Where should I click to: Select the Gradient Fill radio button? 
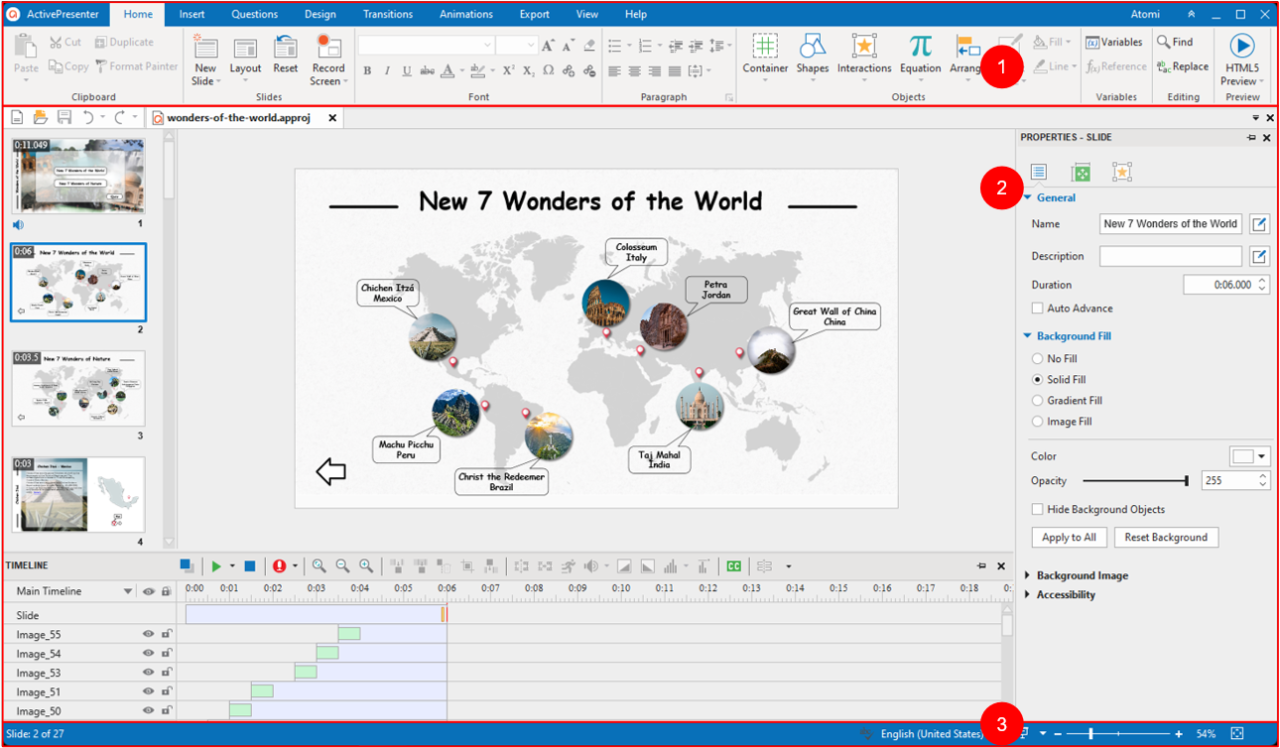(x=1037, y=400)
